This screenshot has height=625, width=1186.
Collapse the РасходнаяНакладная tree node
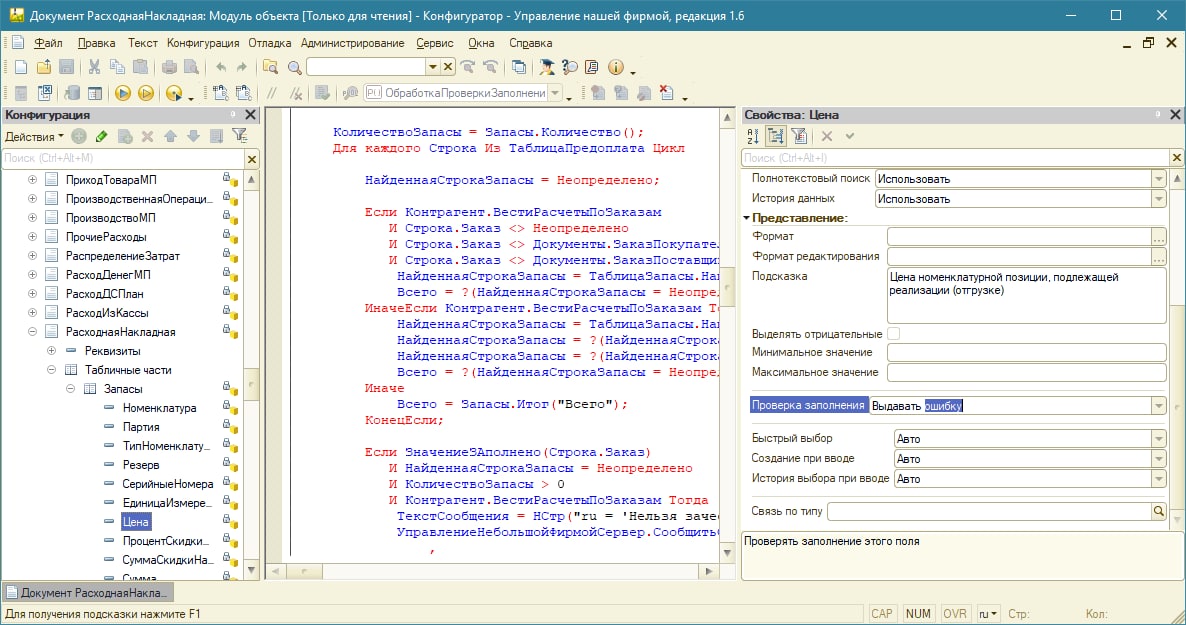tap(33, 332)
